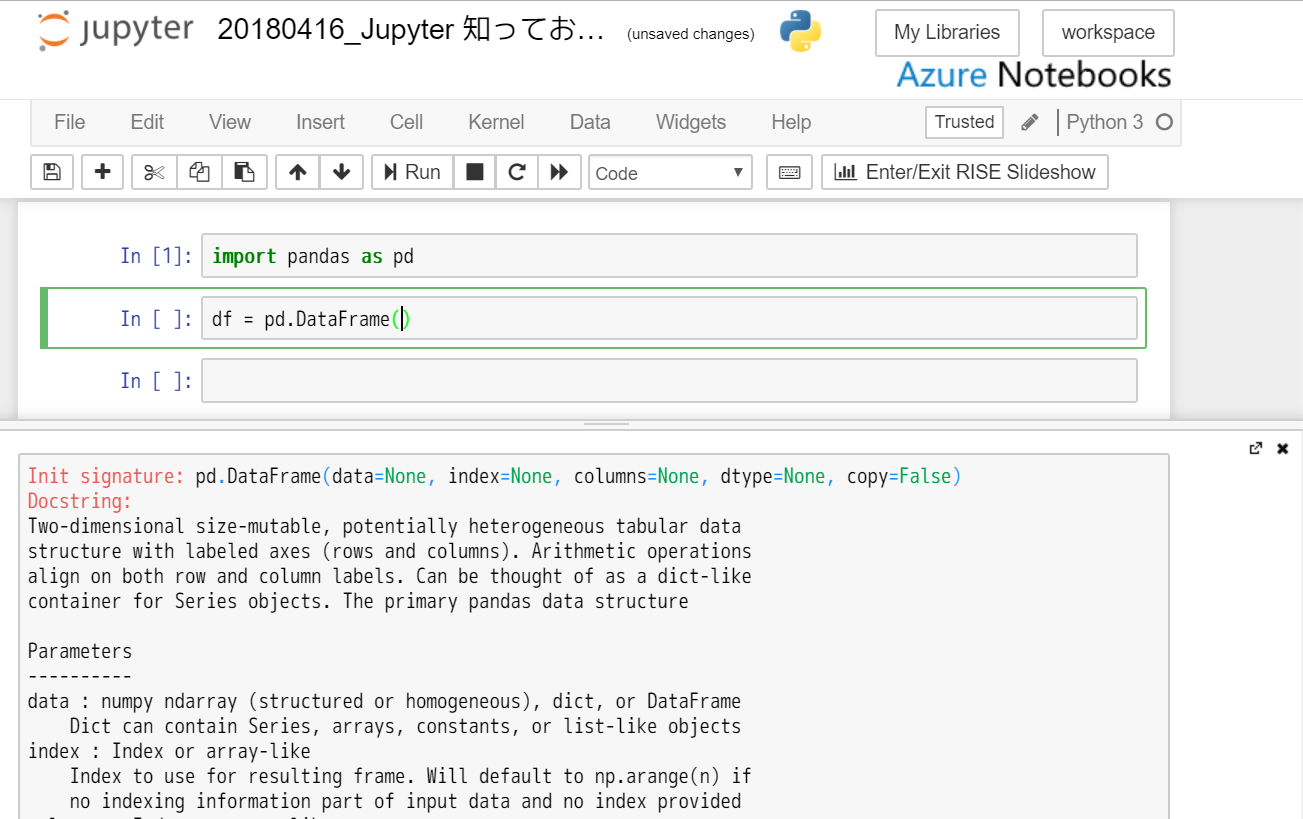Open the Kernel menu

[x=496, y=122]
